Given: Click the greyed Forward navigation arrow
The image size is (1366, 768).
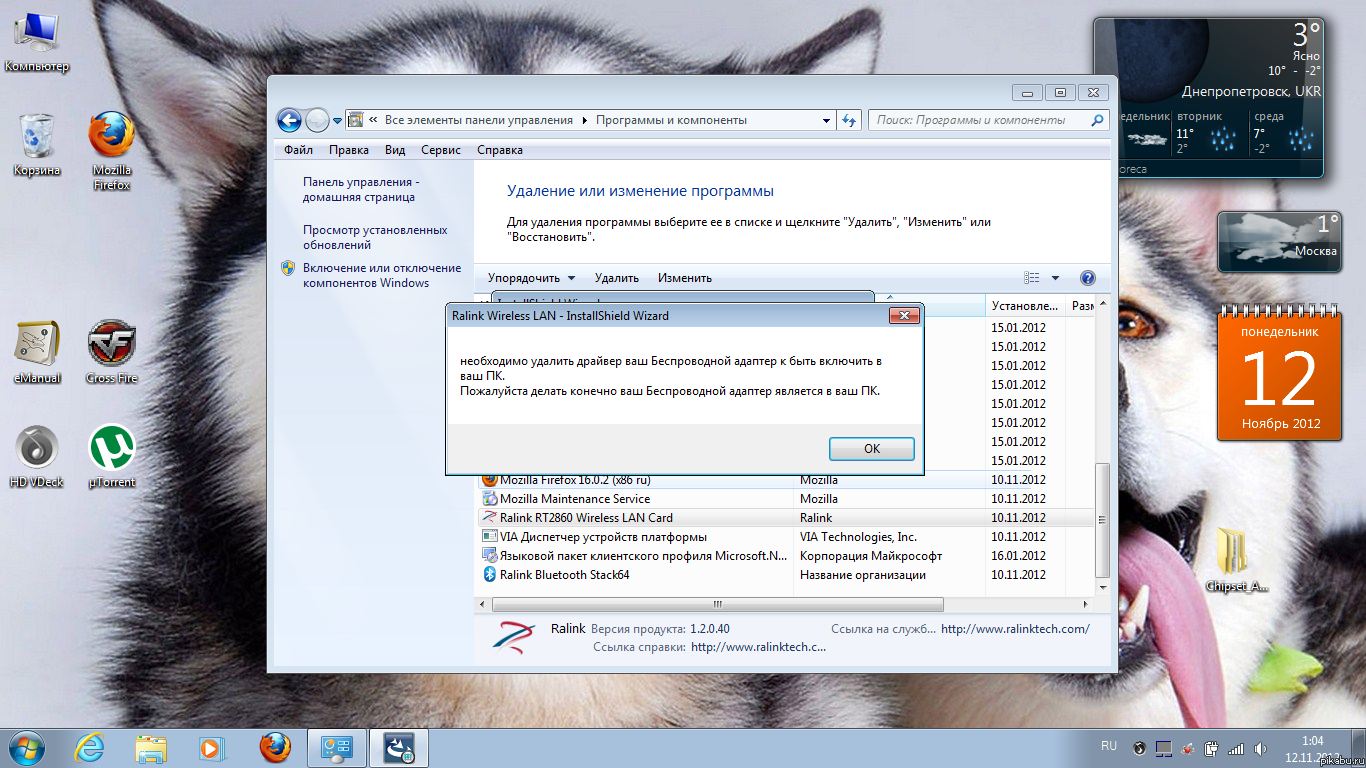Looking at the screenshot, I should click(x=317, y=121).
